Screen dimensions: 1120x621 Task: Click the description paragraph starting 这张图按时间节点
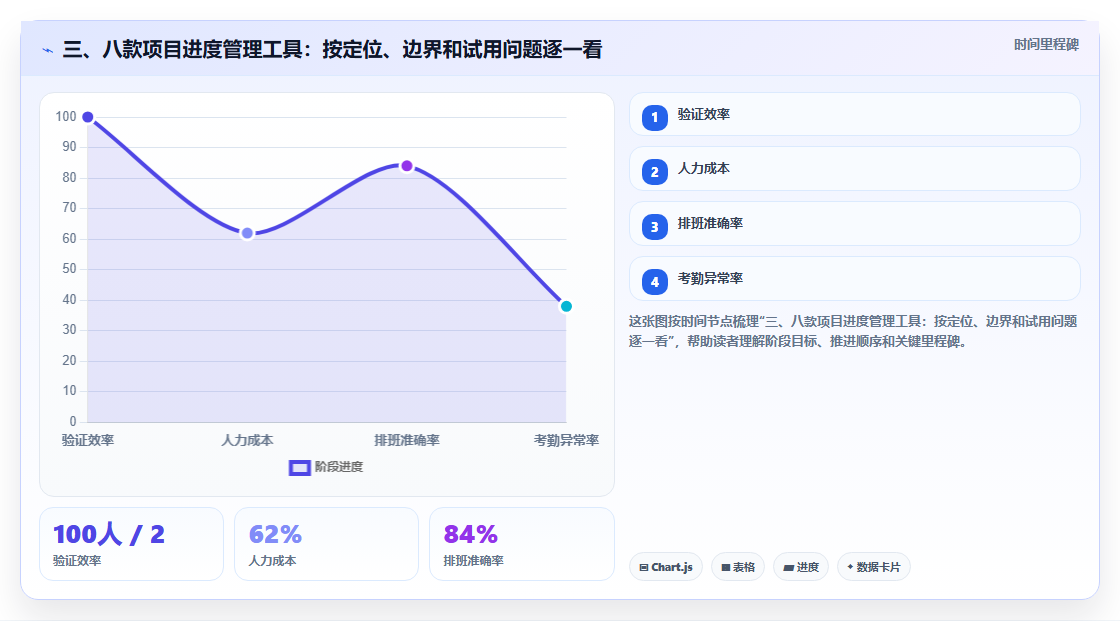click(853, 332)
